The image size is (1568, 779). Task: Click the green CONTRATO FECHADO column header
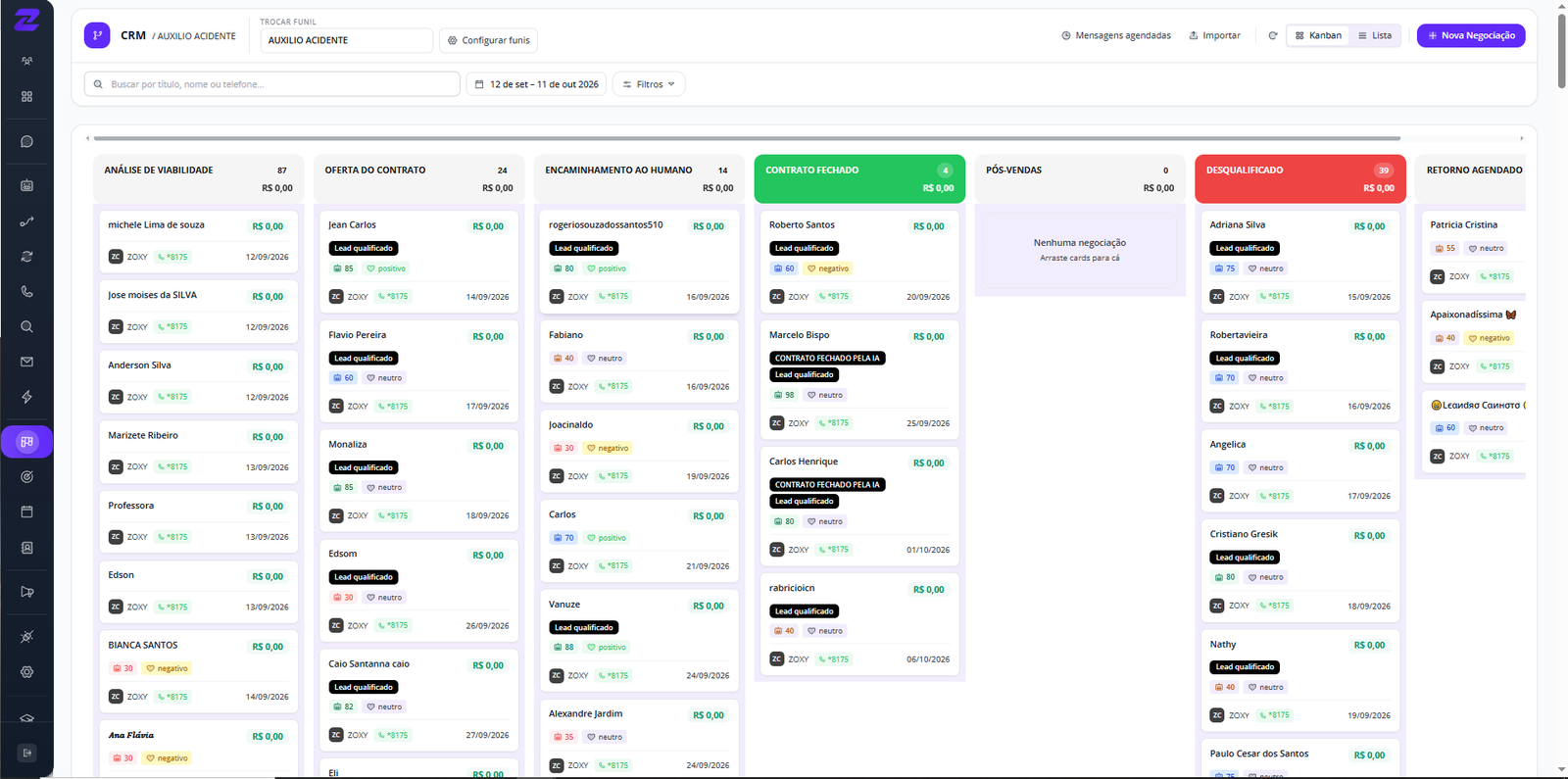point(859,178)
